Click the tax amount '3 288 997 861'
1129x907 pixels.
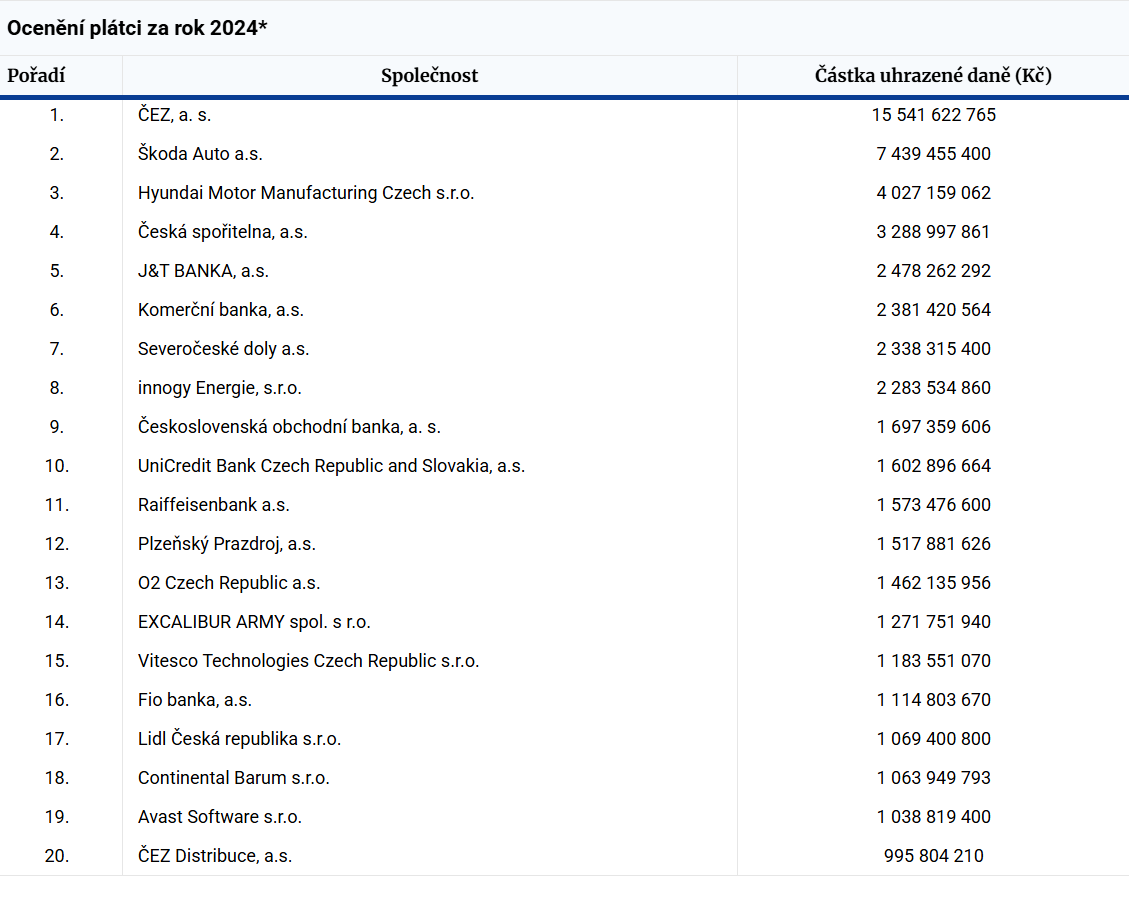pyautogui.click(x=934, y=232)
